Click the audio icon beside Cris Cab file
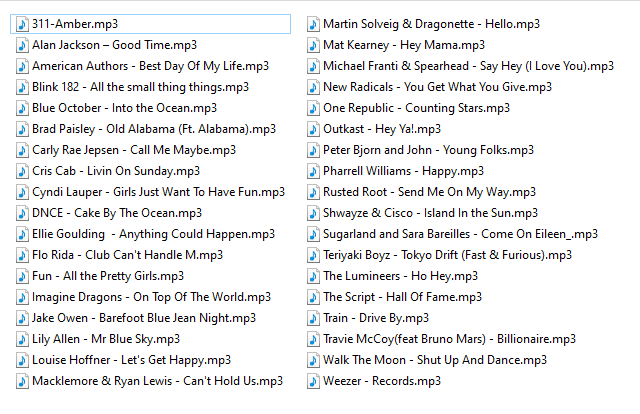Viewport: 640px width, 414px height. pyautogui.click(x=22, y=171)
